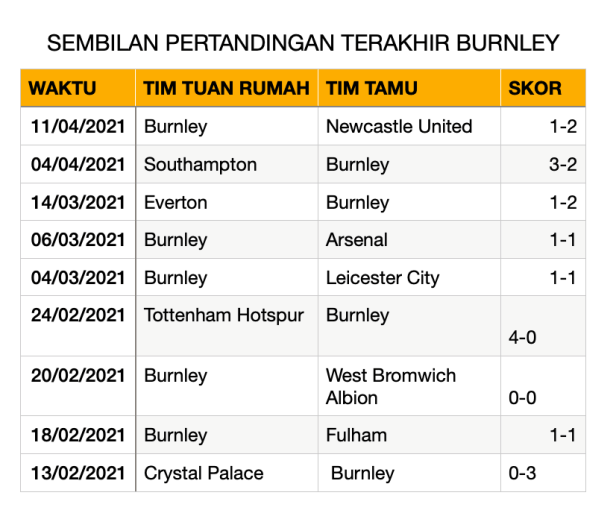Image resolution: width=616 pixels, height=513 pixels.
Task: Select the TIM TUAN RUMAH header cell
Action: pos(226,88)
